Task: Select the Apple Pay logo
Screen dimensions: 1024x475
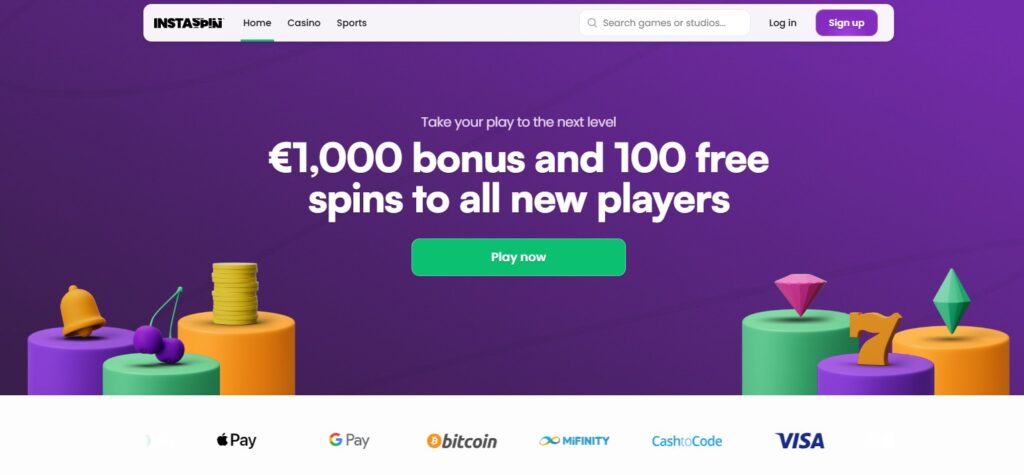Action: pos(236,440)
